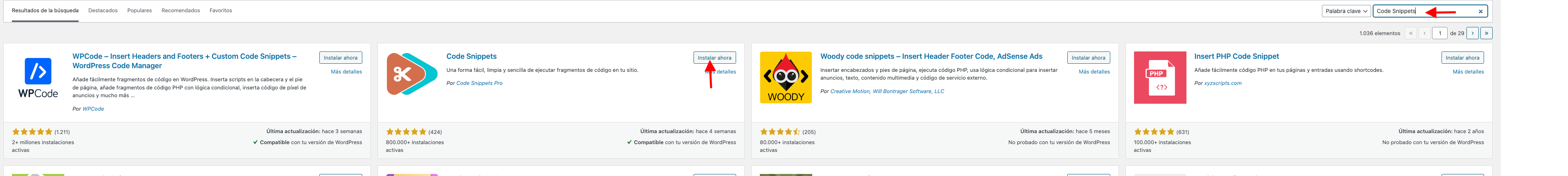Switch to the Favoritos tab
This screenshot has width=1568, height=176.
[221, 11]
